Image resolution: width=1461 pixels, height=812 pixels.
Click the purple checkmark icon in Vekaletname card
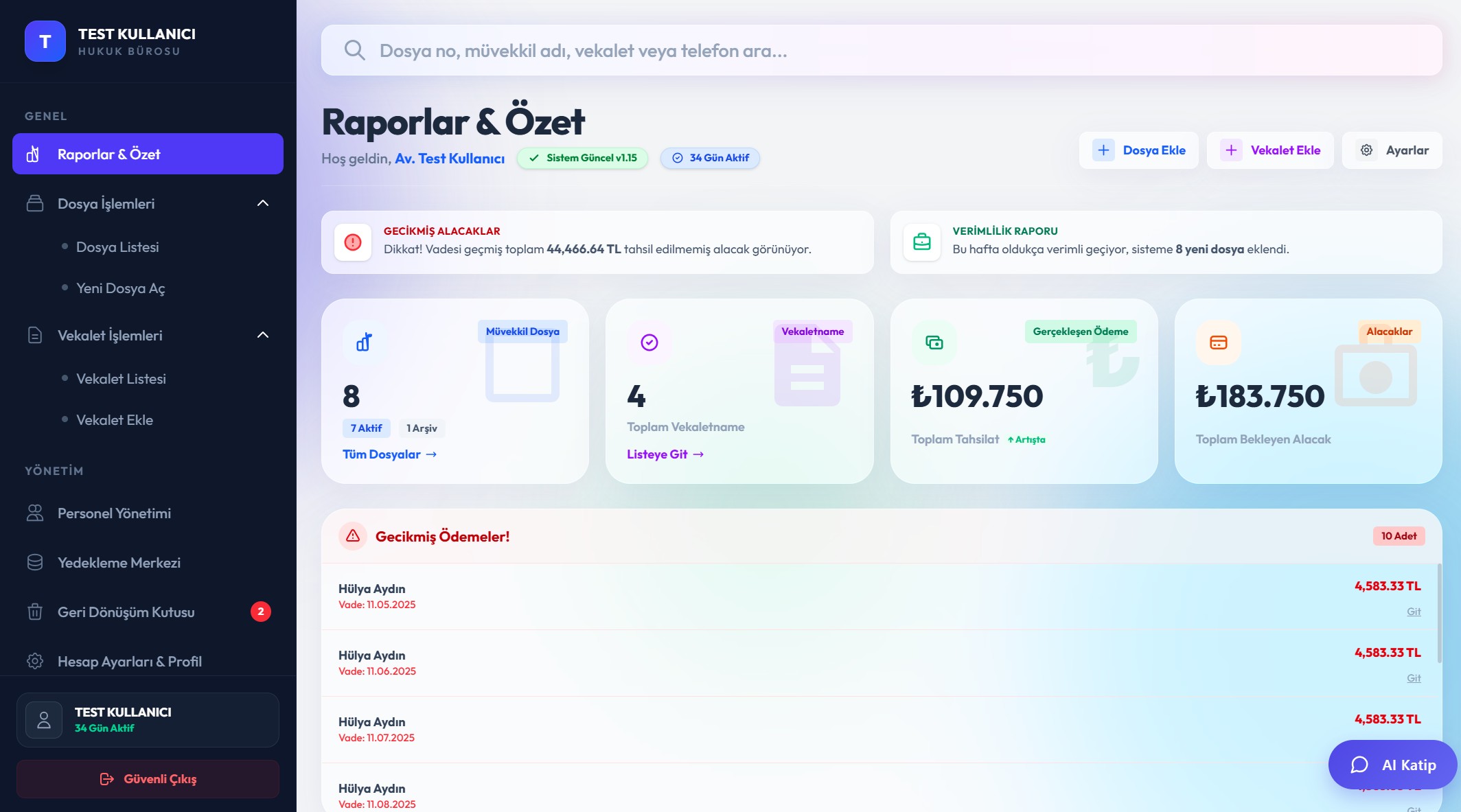click(x=649, y=342)
